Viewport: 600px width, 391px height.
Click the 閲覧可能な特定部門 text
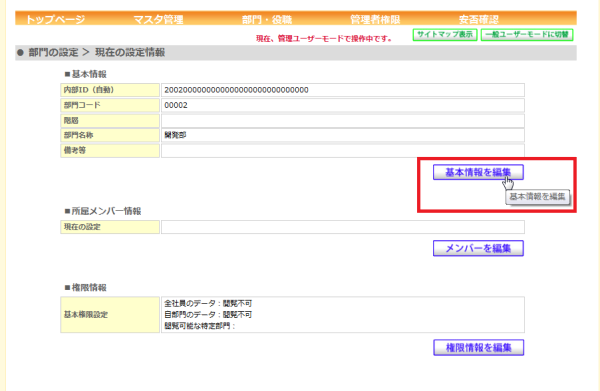pos(199,326)
